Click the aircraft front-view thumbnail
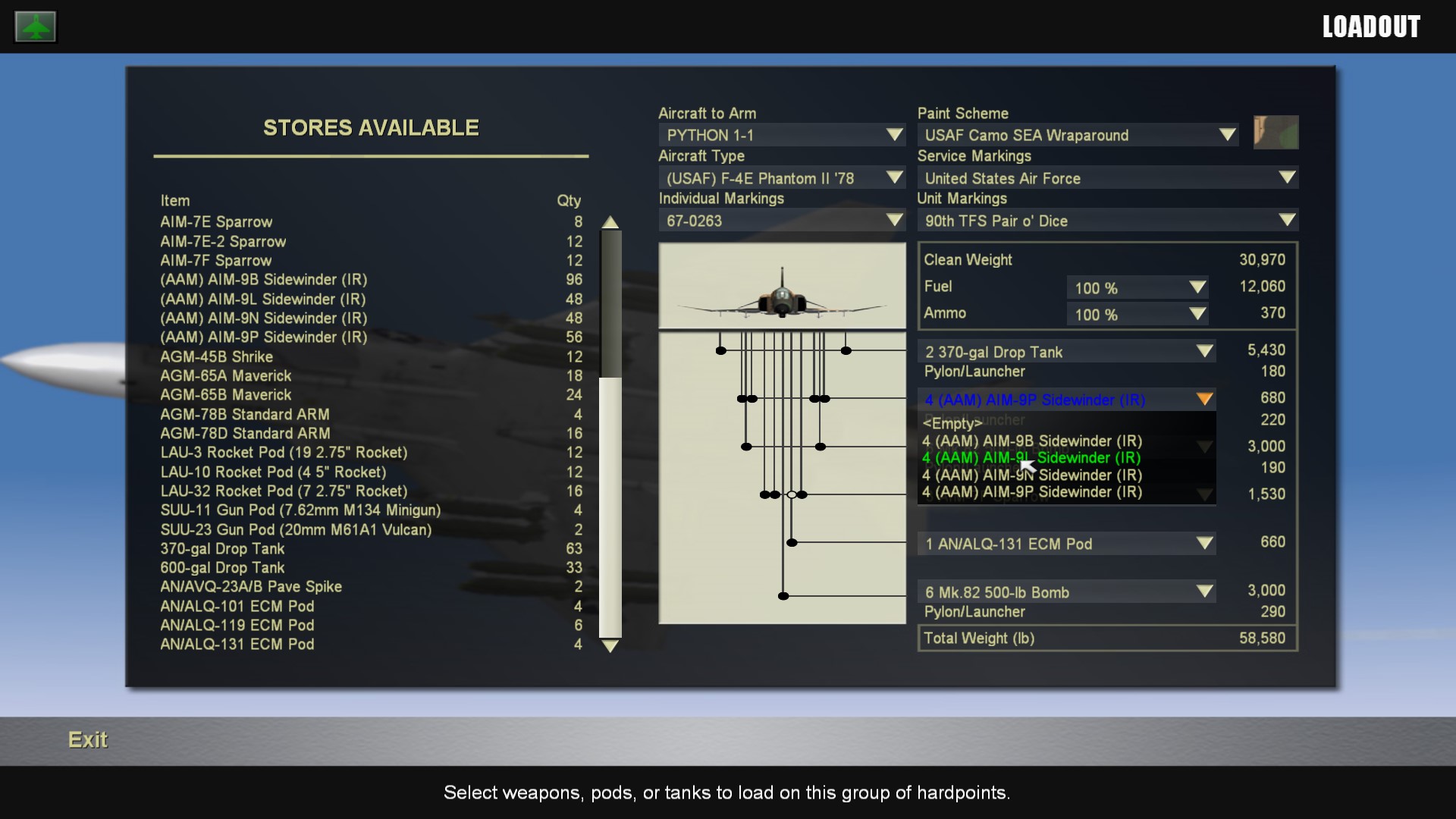Viewport: 1456px width, 819px height. click(x=782, y=286)
